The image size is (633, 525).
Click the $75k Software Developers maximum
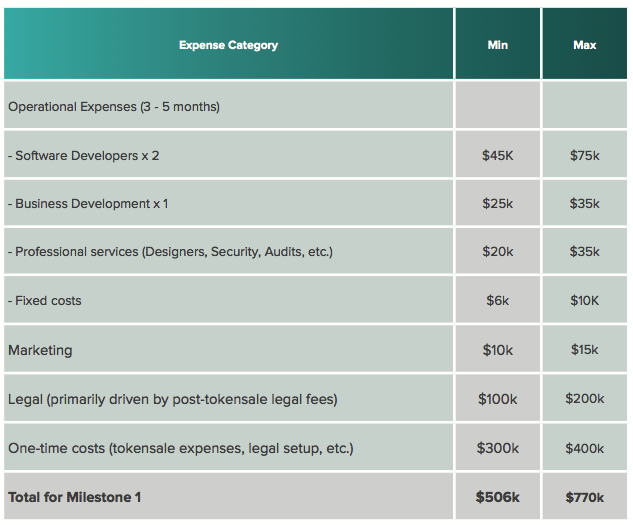[x=585, y=155]
